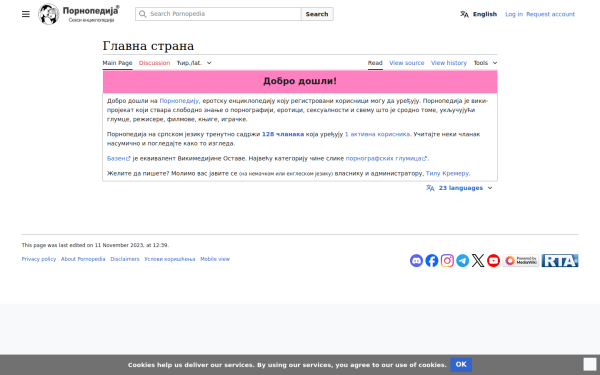Viewport: 600px width, 375px height.
Task: Open the View source tab
Action: 407,63
